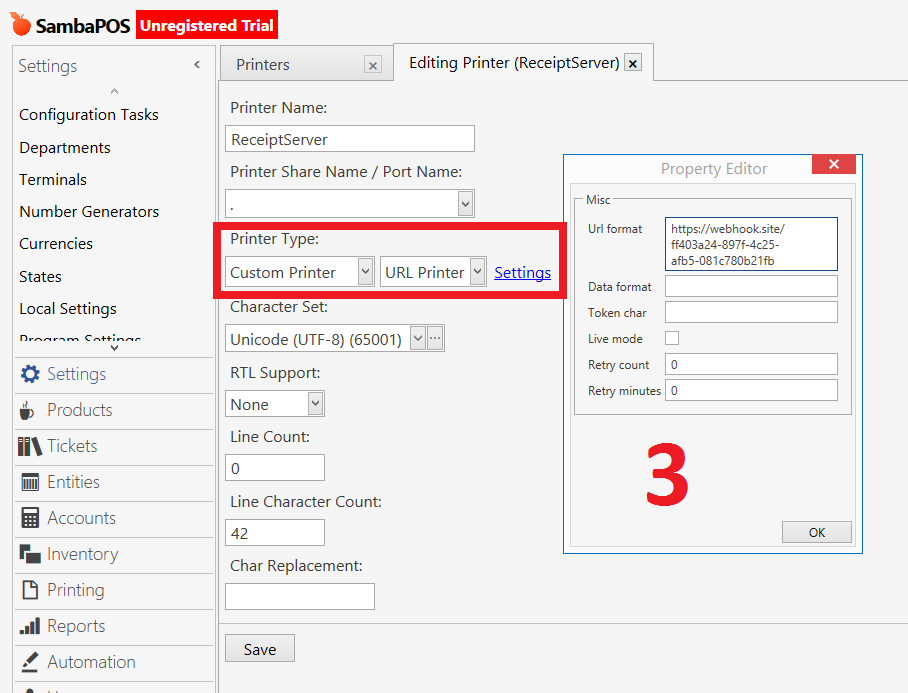Image resolution: width=908 pixels, height=693 pixels.
Task: Click the SambaPOS orange logo
Action: [x=20, y=24]
